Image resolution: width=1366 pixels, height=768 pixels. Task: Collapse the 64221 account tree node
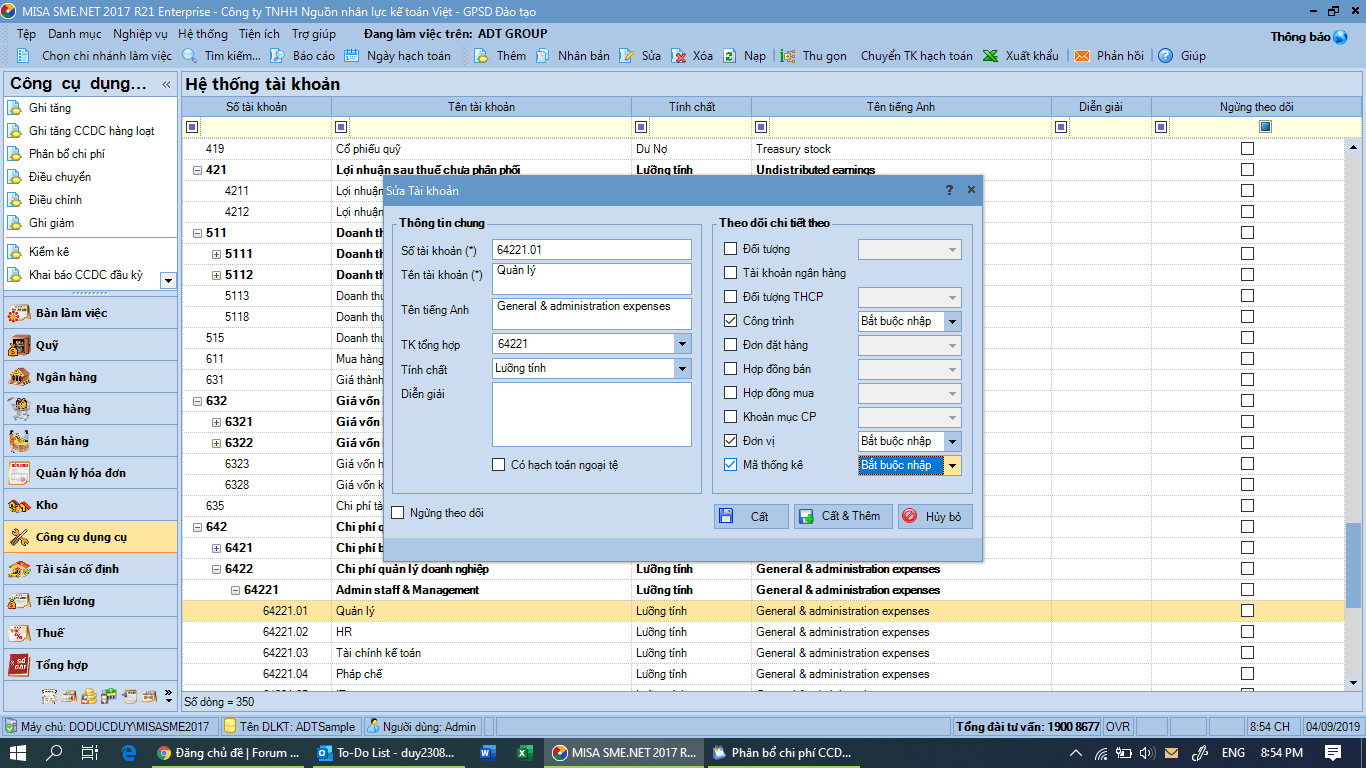click(236, 590)
